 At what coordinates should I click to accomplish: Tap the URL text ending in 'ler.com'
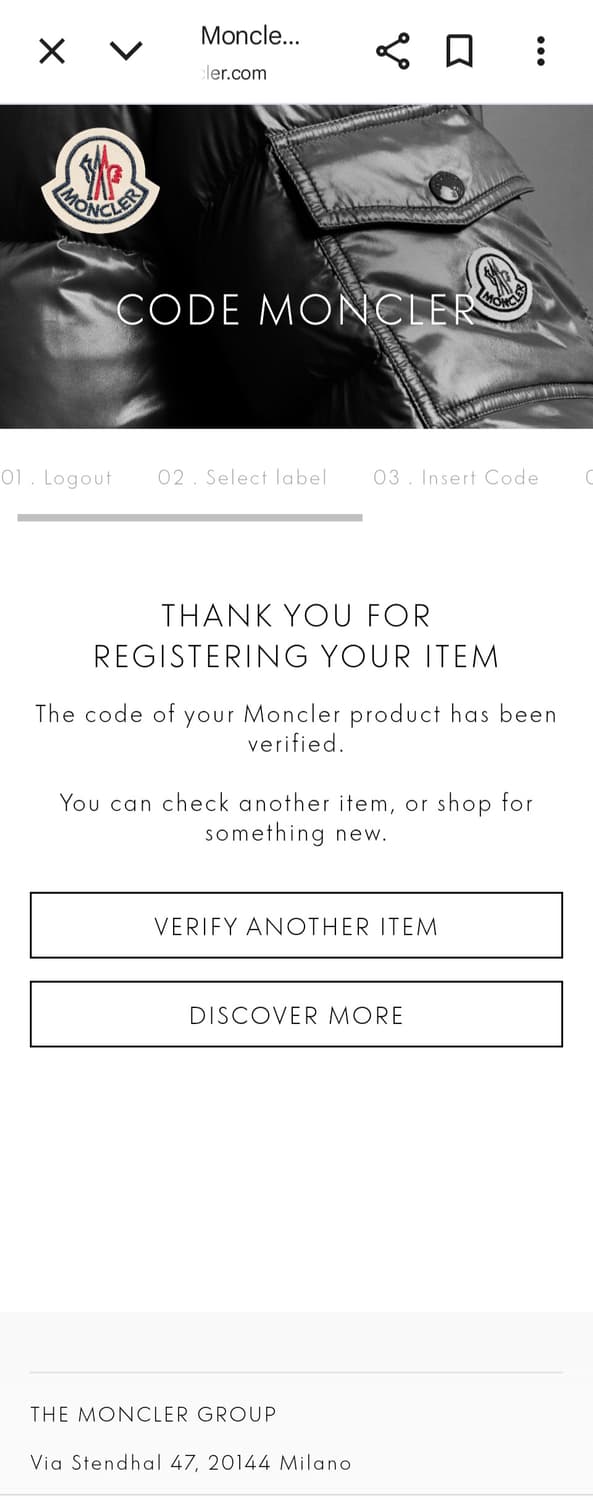point(235,73)
